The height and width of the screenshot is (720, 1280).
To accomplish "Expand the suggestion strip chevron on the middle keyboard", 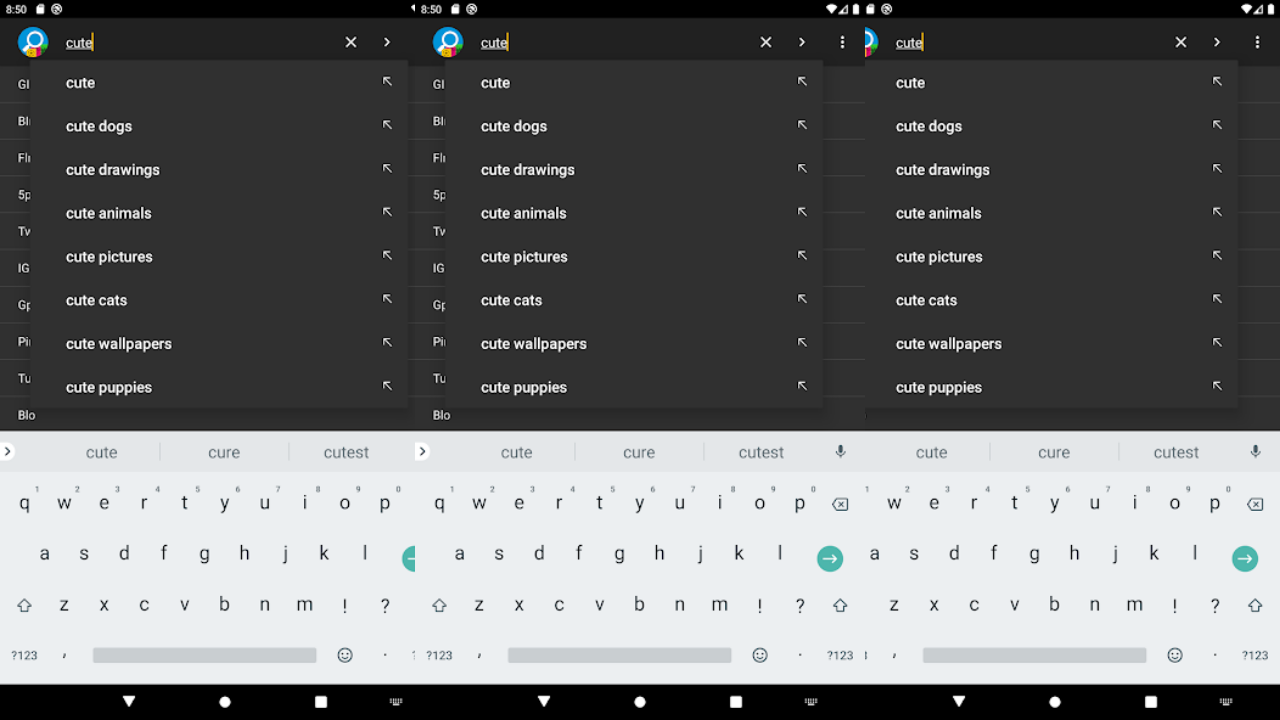I will tap(422, 452).
